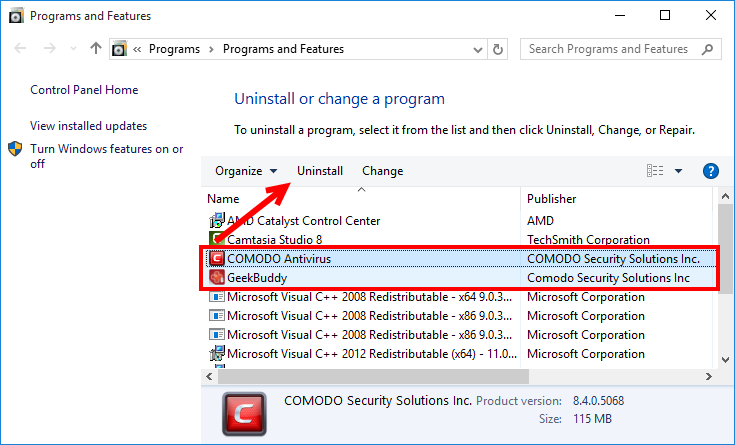Click the change view layout icon

coord(655,171)
